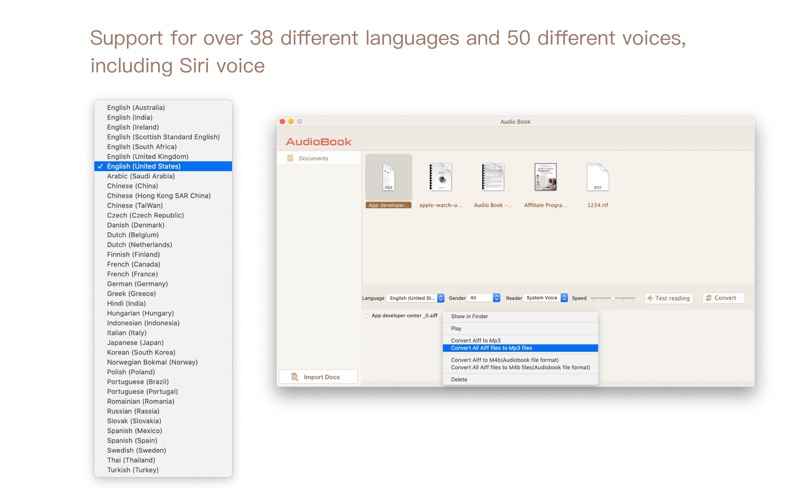Pick Indonesian (Indonesia) language
The width and height of the screenshot is (800, 500).
[x=163, y=323]
